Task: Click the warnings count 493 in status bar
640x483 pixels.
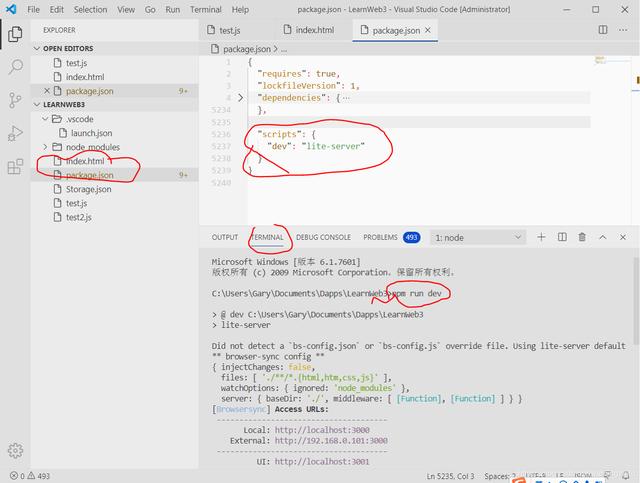Action: point(39,476)
